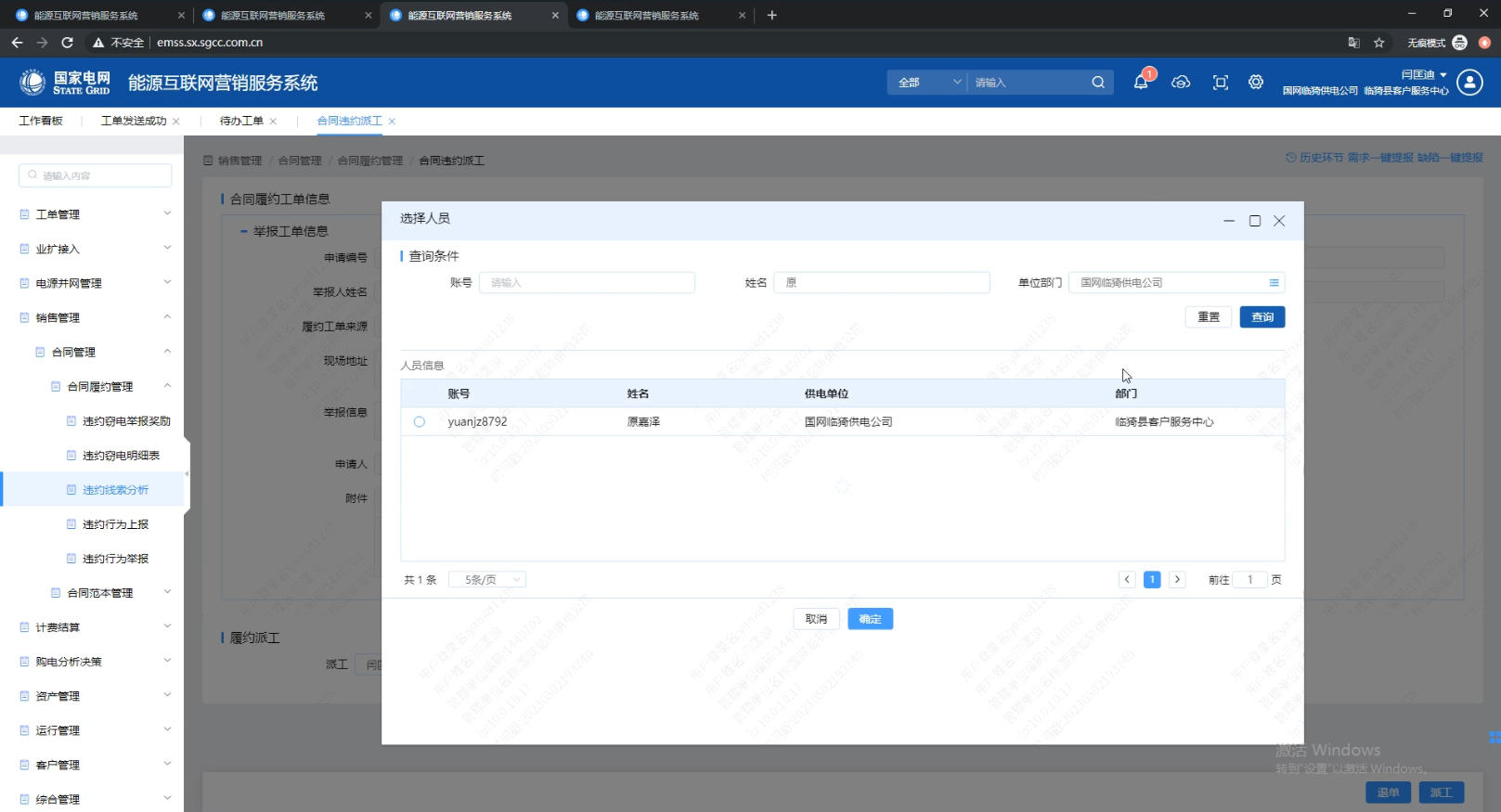Click the 重置 button
The height and width of the screenshot is (812, 1501).
(1208, 317)
